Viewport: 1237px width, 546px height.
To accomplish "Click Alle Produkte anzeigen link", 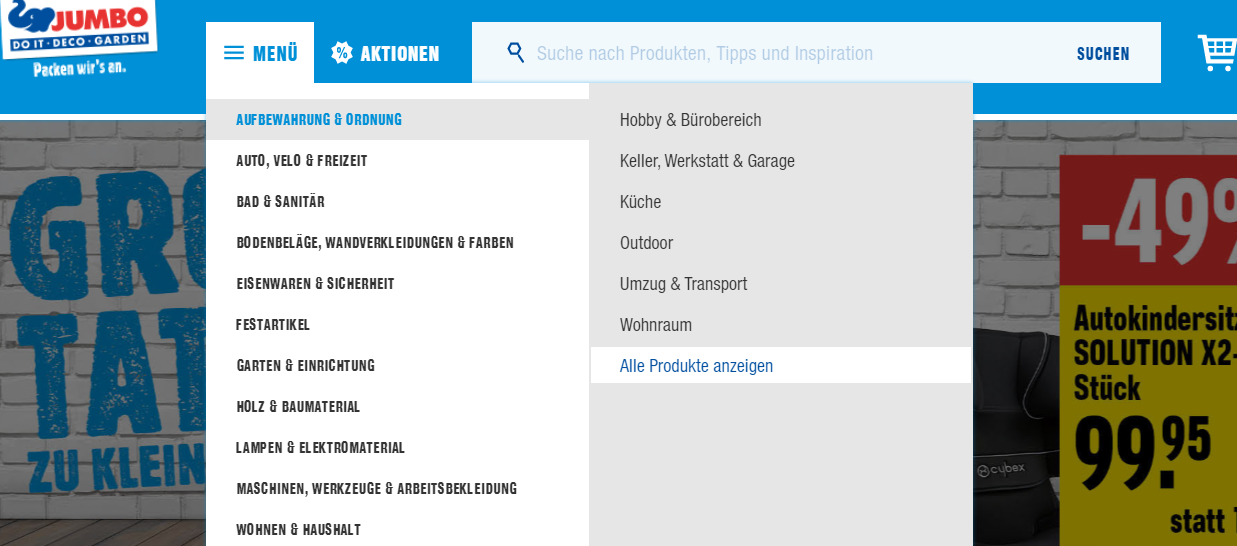I will (x=696, y=366).
